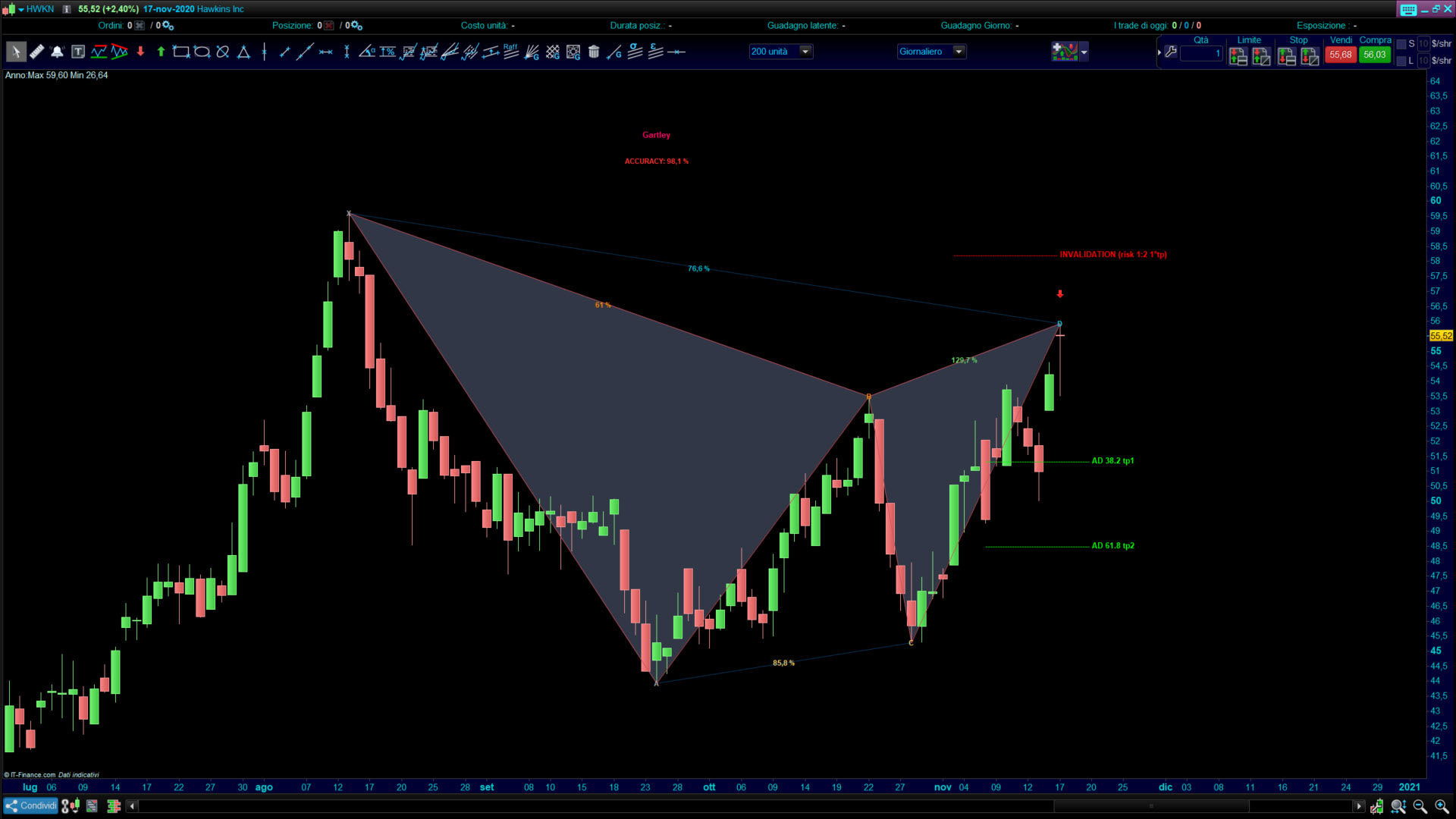The width and height of the screenshot is (1456, 819).
Task: Click the Condividi share button
Action: tap(30, 805)
